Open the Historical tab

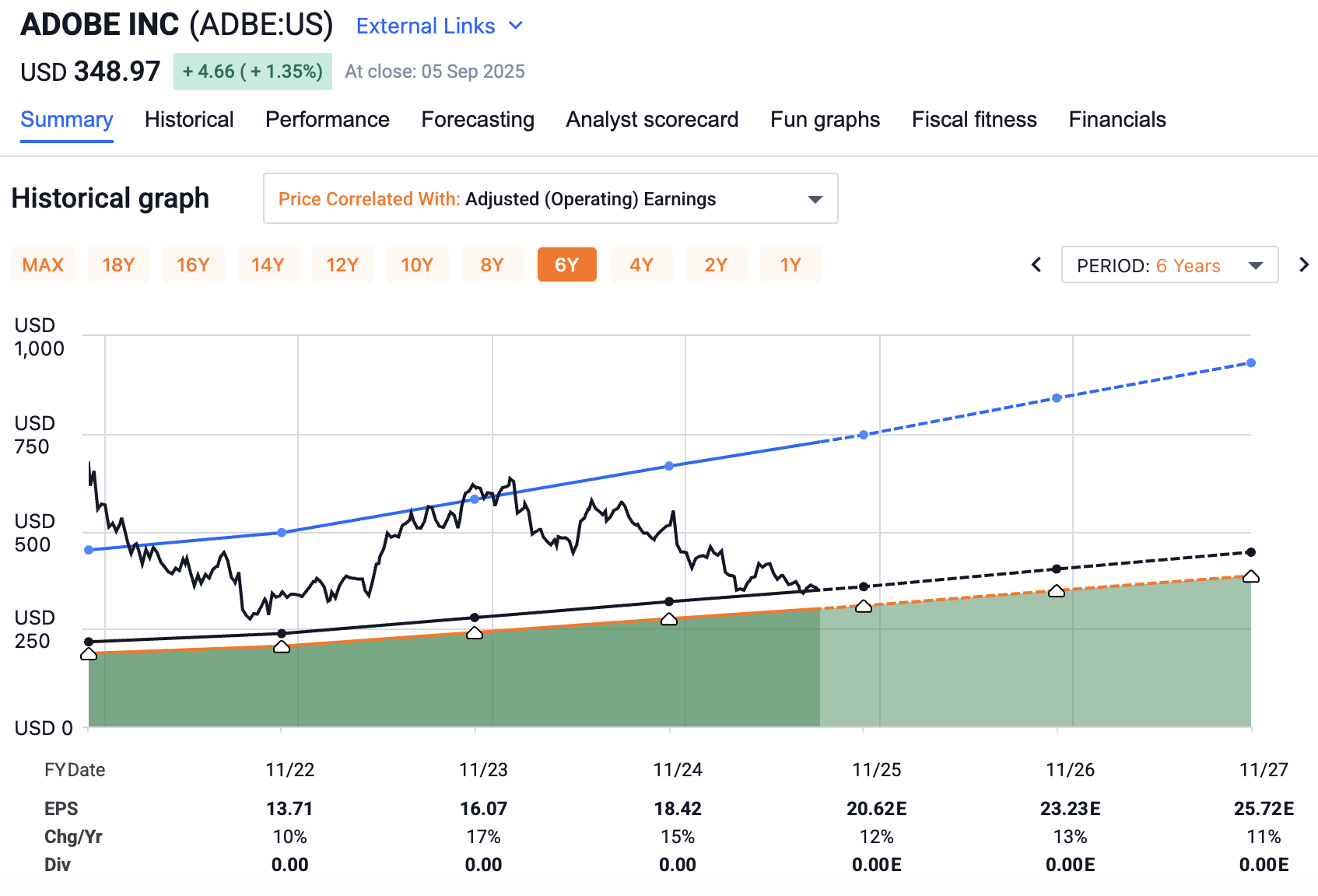189,120
